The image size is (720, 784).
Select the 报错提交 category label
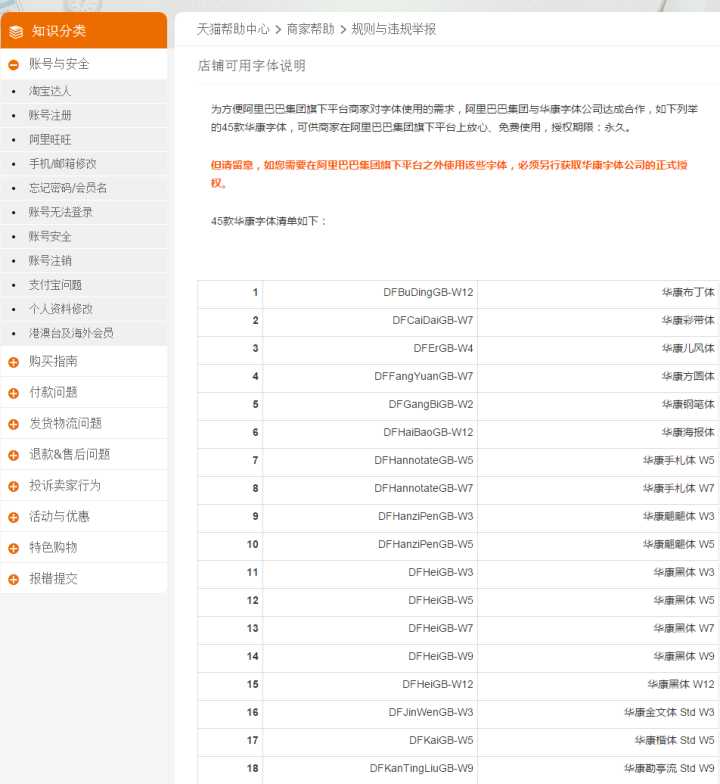pos(54,578)
